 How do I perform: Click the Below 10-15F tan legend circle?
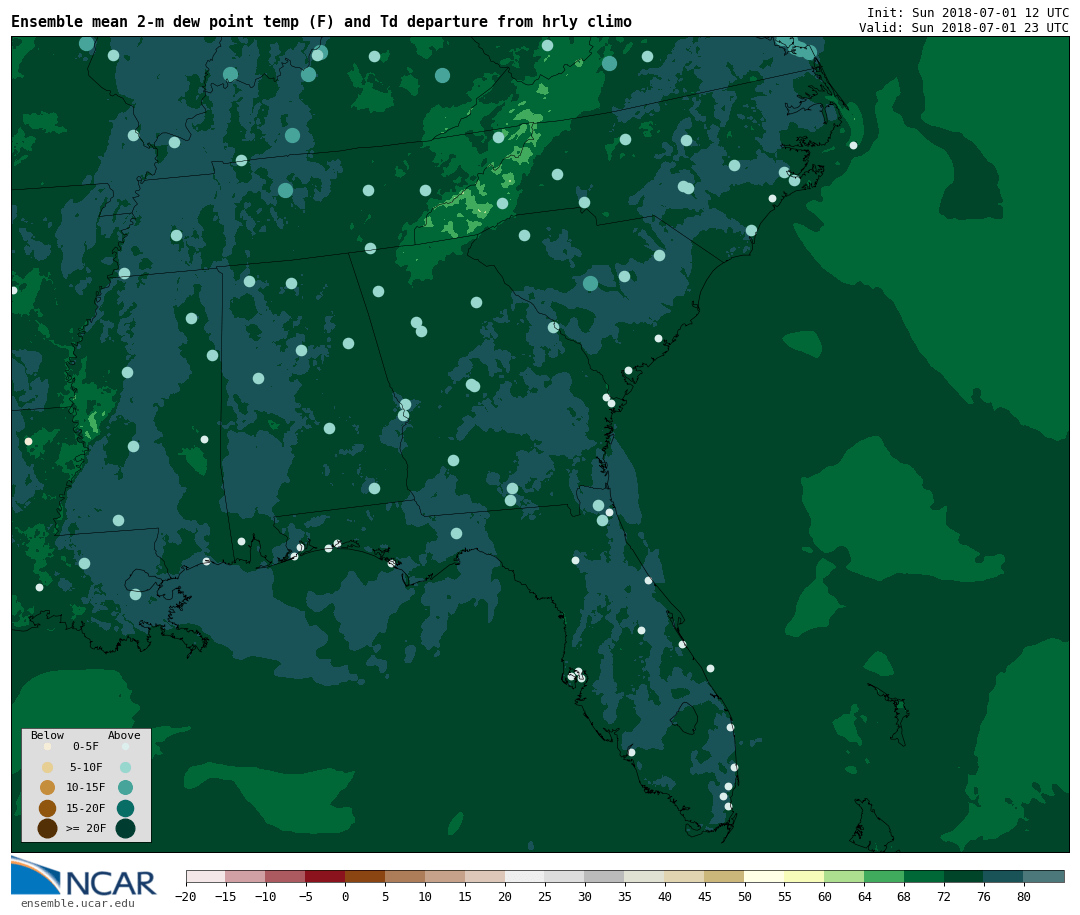(47, 787)
